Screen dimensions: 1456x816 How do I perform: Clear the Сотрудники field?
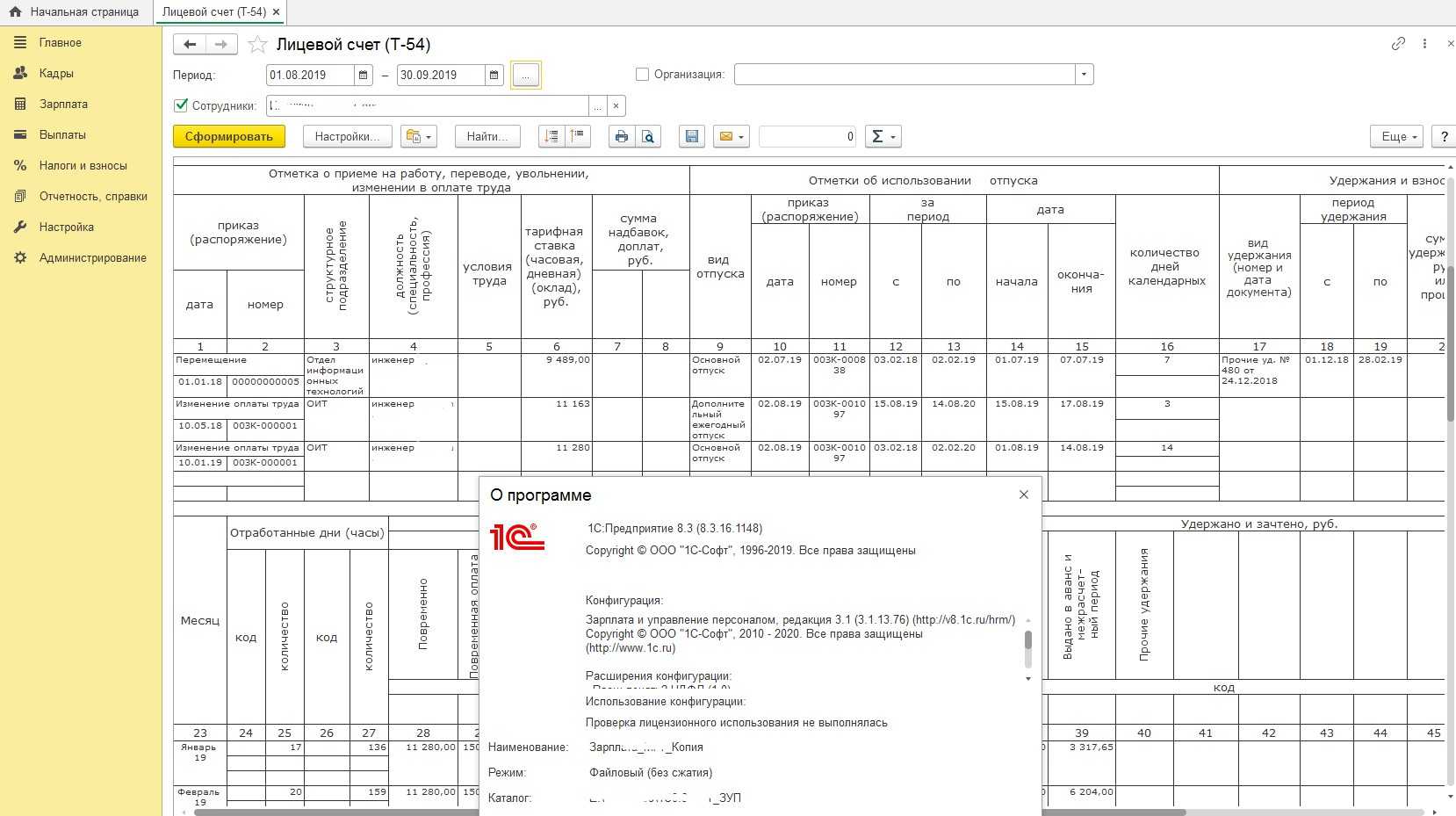(x=616, y=106)
